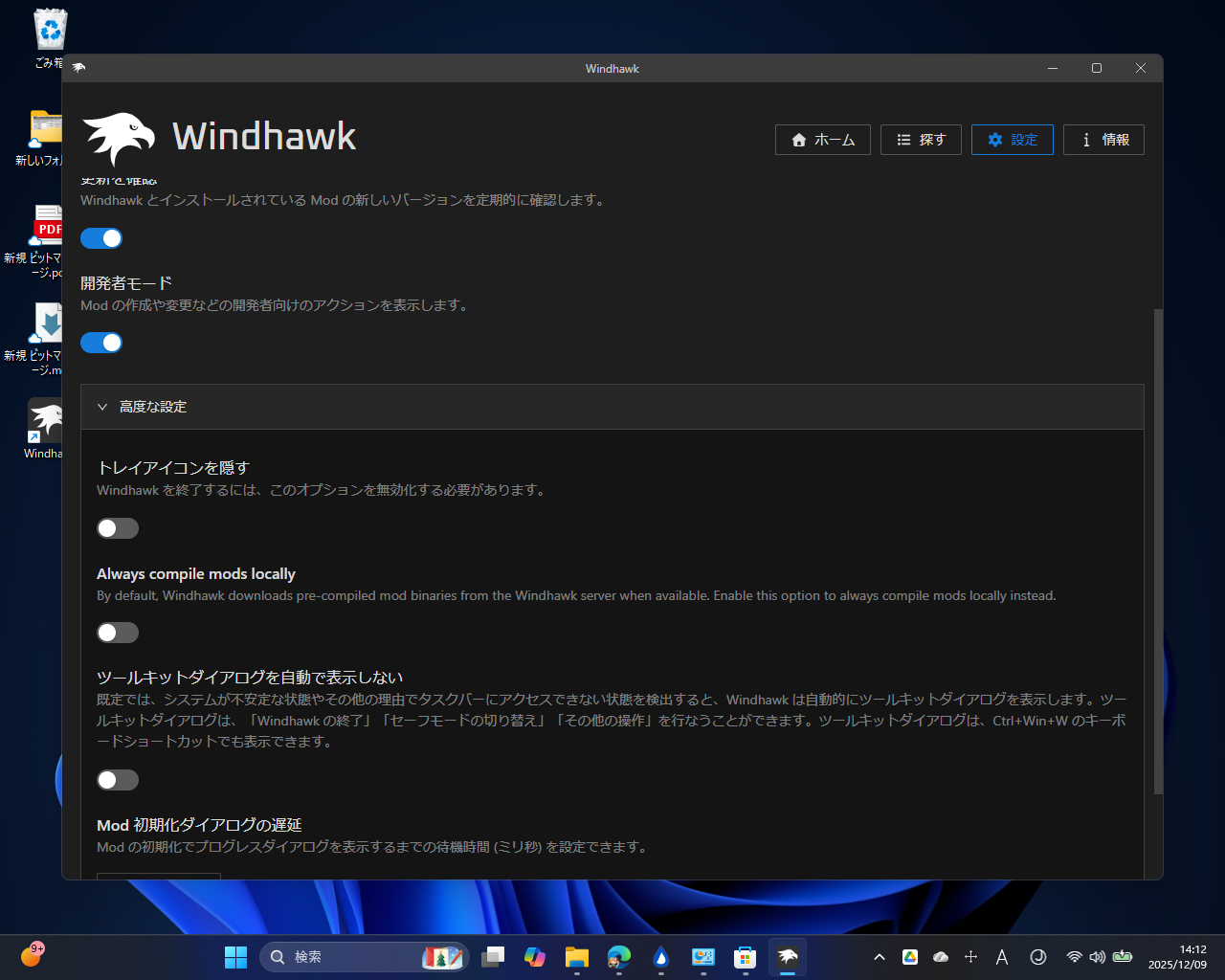This screenshot has height=980, width=1225.
Task: Open File Explorer from the taskbar
Action: pyautogui.click(x=576, y=956)
